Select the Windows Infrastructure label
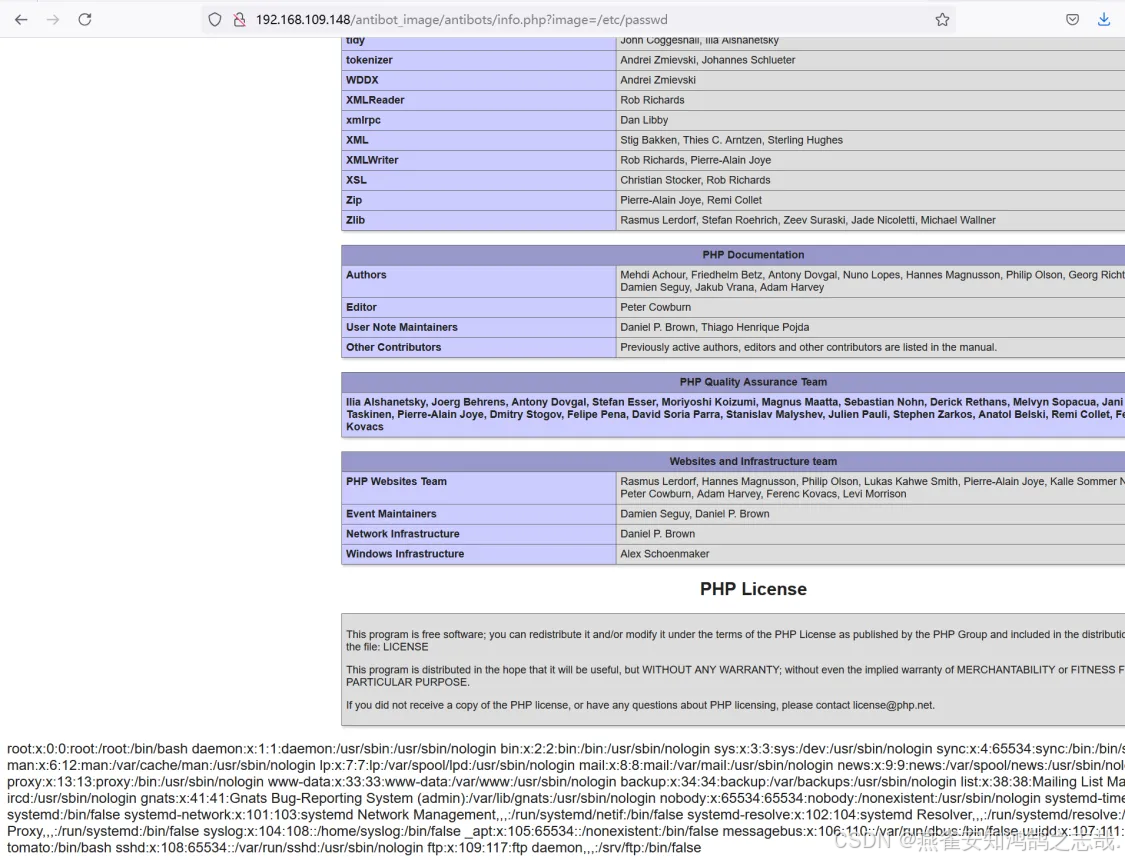Viewport: 1125px width, 860px height. (405, 554)
